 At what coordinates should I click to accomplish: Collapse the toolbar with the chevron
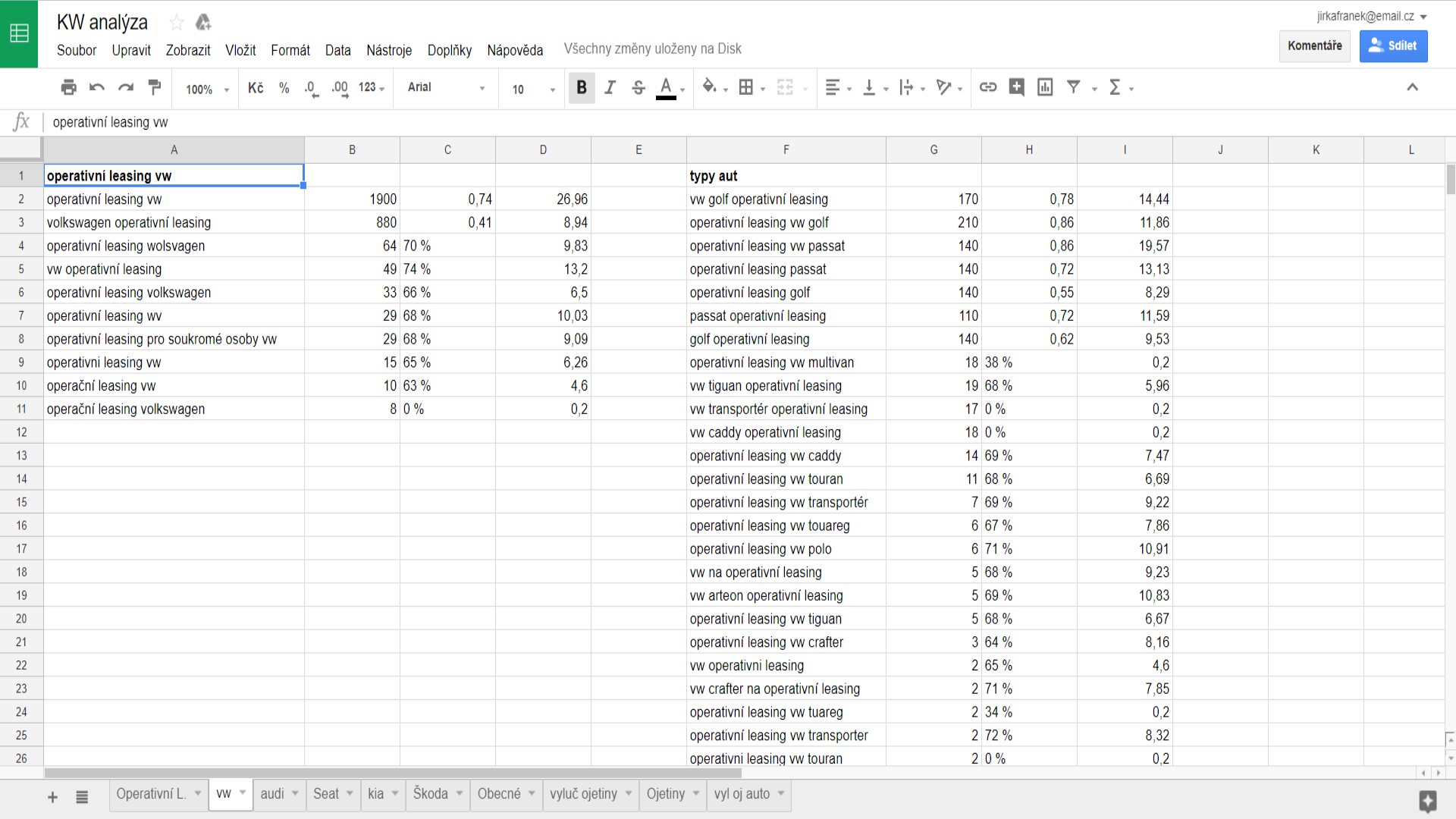[x=1412, y=87]
